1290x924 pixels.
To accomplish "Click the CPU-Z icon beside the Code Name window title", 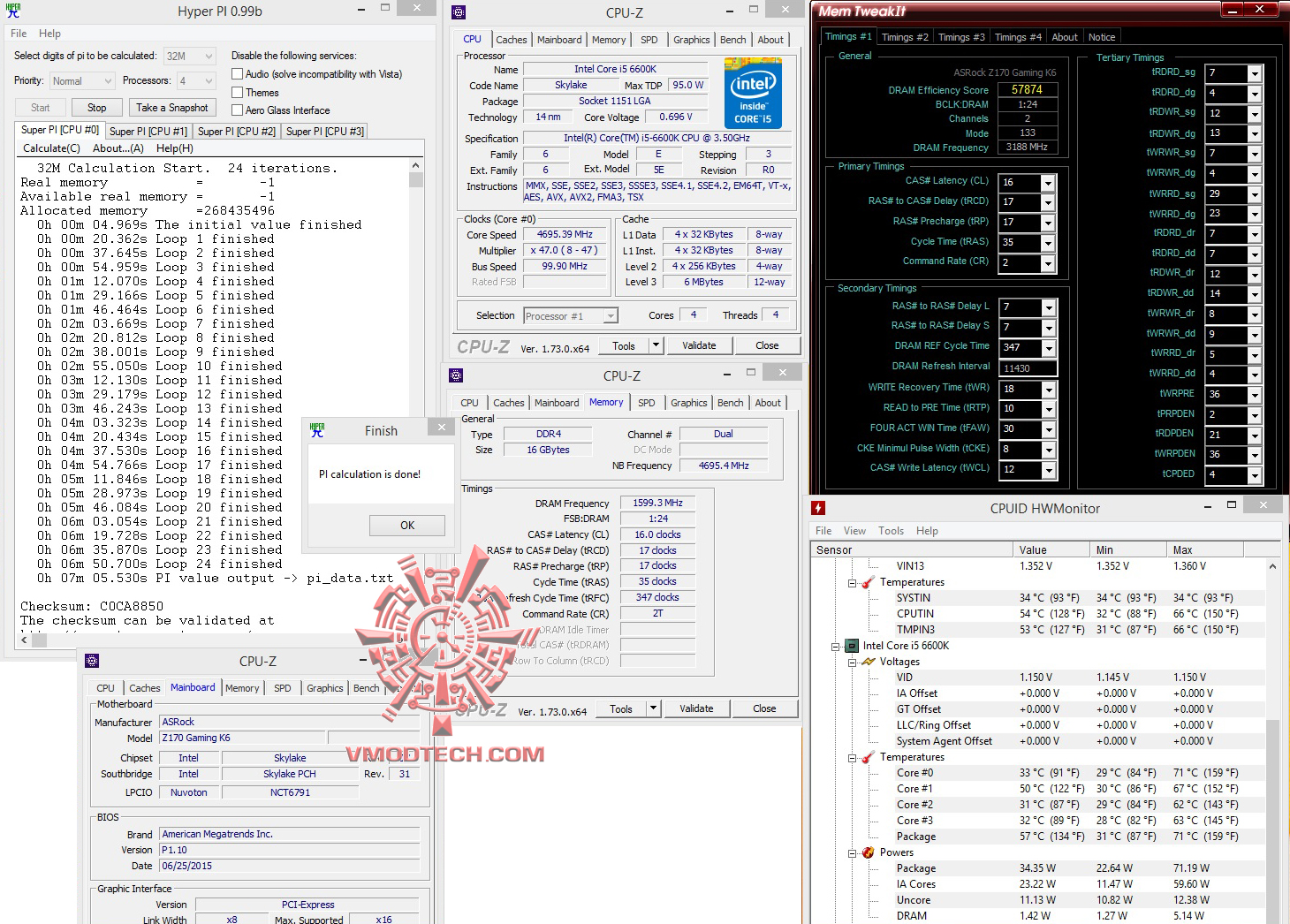I will click(458, 12).
